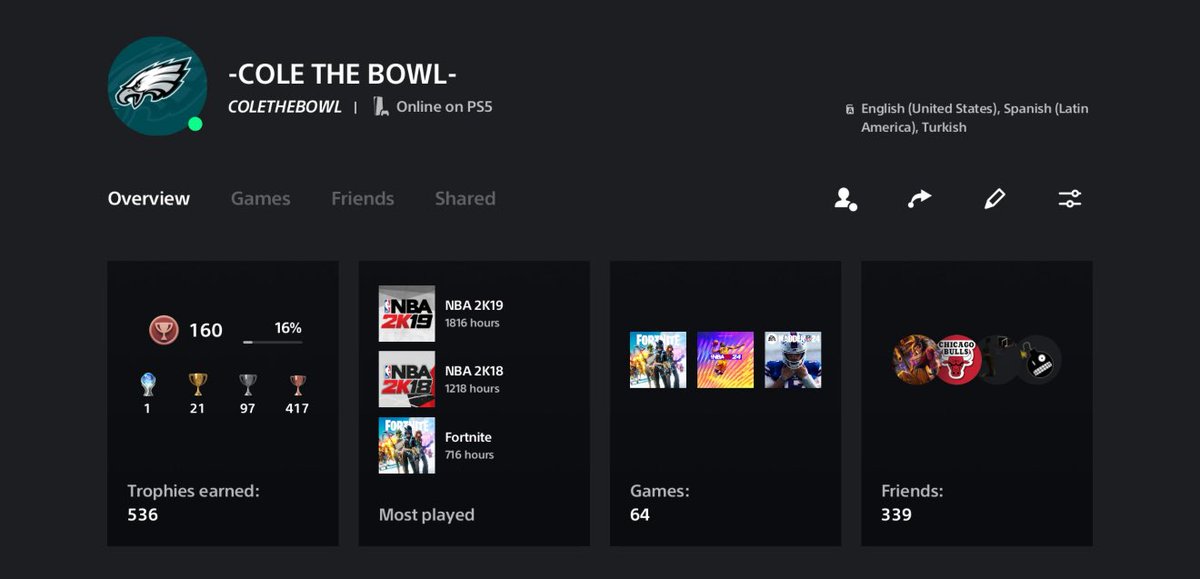Click the languages icon beside English
The width and height of the screenshot is (1200, 579).
[x=850, y=109]
